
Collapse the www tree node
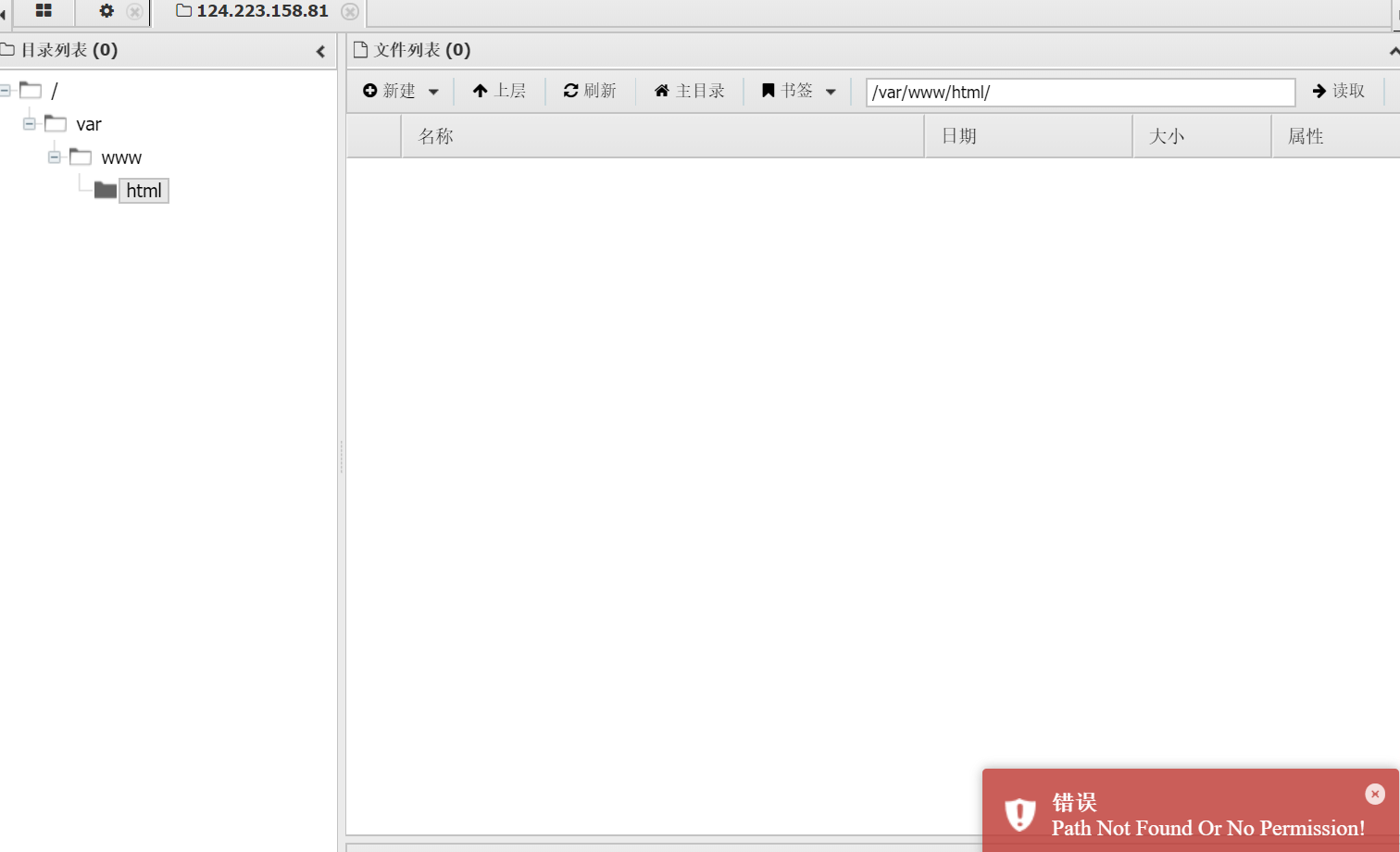(55, 157)
